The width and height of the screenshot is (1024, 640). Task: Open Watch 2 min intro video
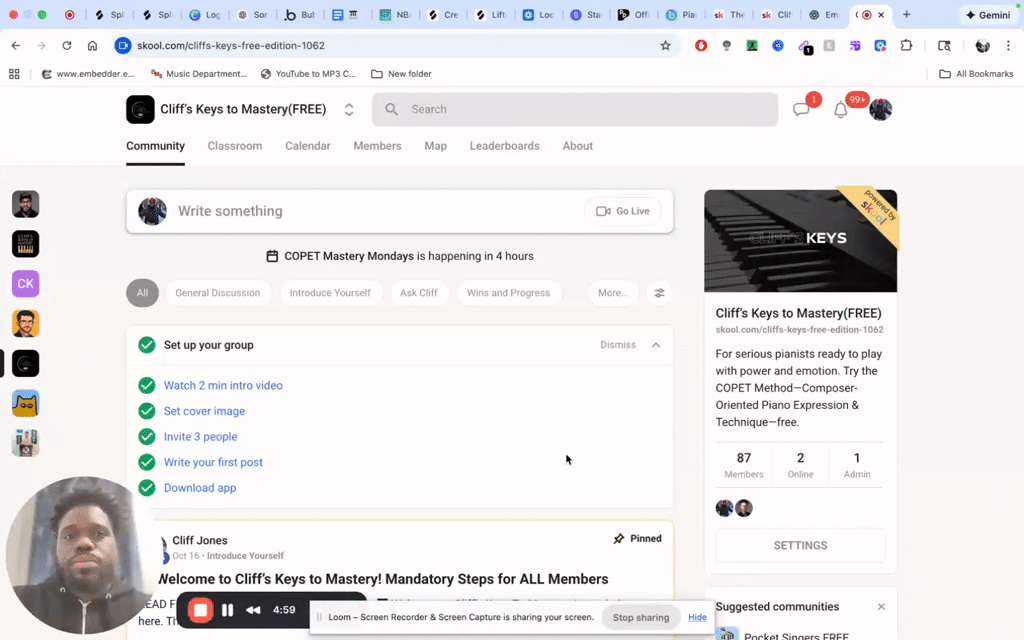tap(223, 385)
